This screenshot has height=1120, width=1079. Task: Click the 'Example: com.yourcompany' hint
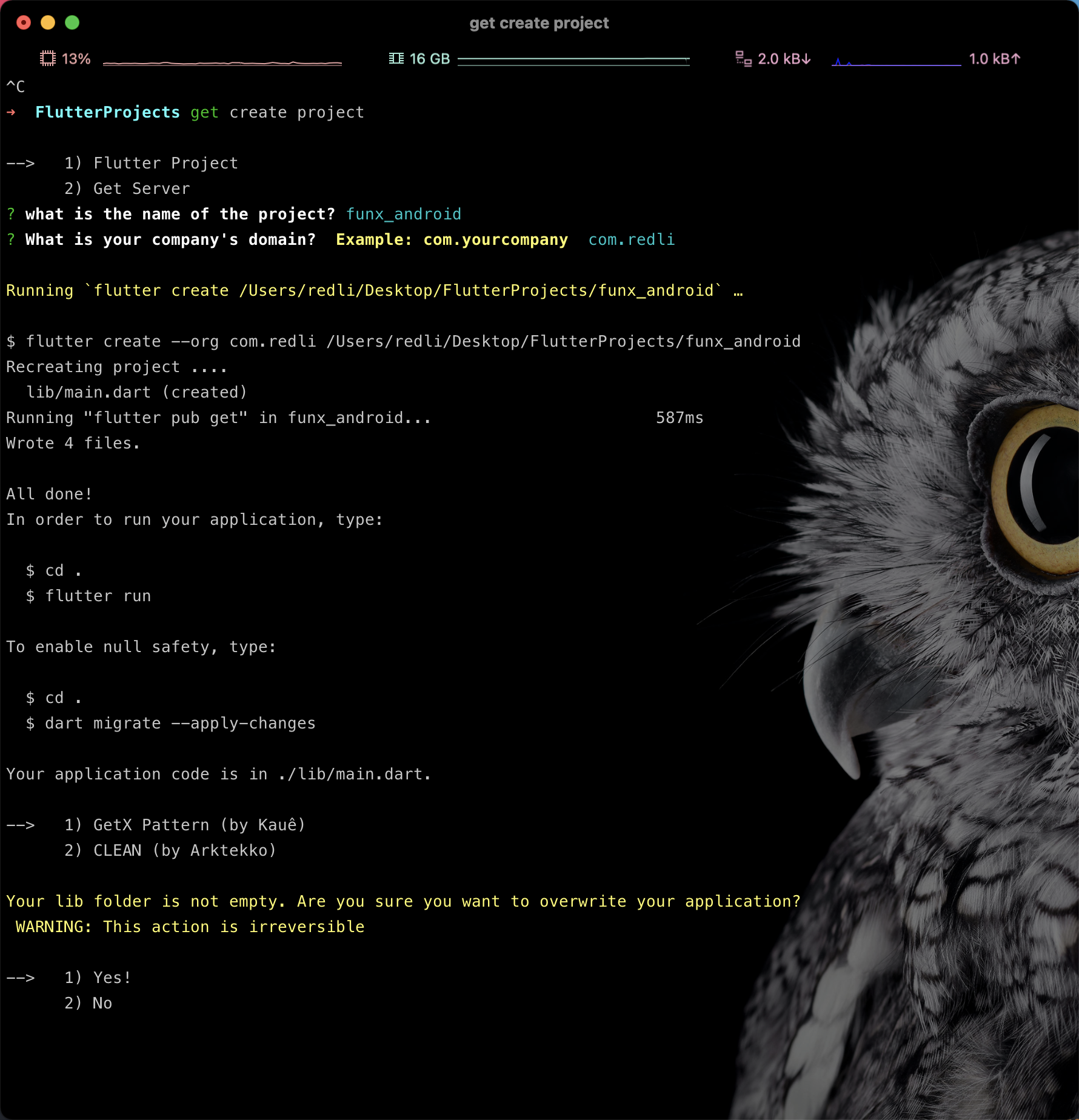(x=452, y=240)
